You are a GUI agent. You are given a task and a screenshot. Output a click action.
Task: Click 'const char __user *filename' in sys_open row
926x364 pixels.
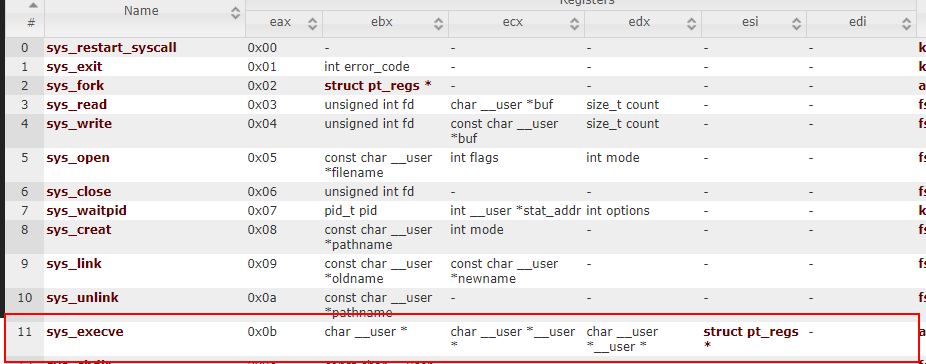[x=379, y=165]
